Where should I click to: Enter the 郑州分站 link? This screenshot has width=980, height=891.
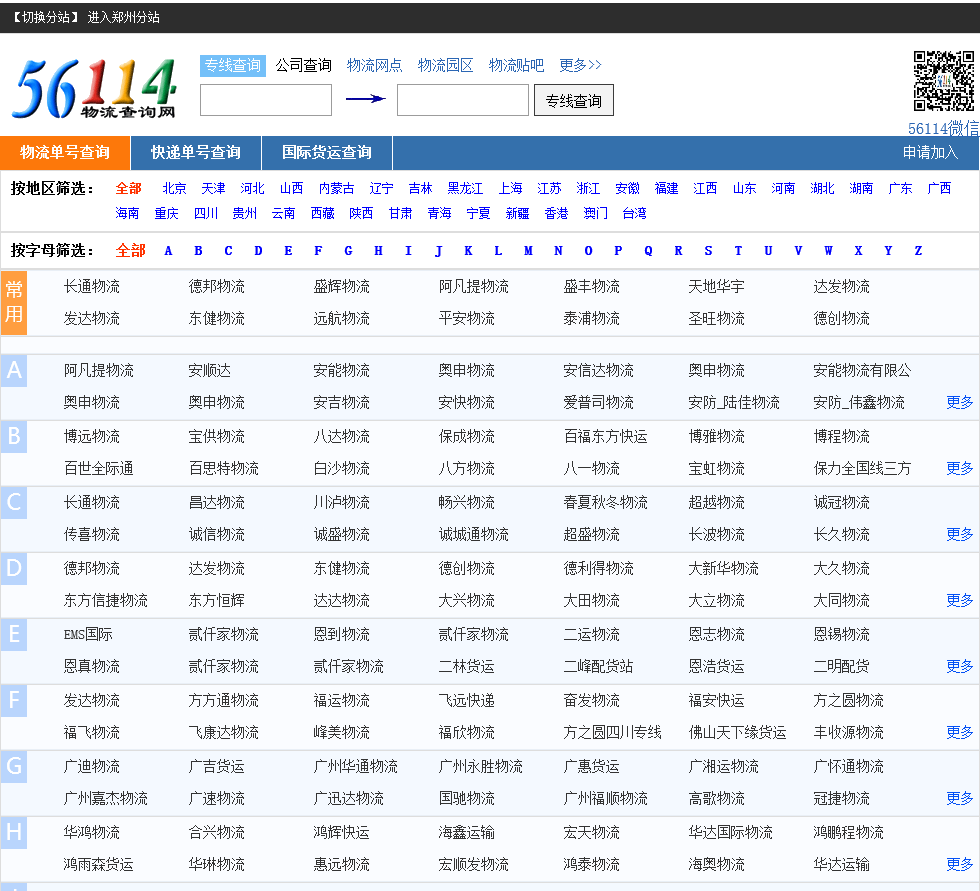(x=123, y=17)
